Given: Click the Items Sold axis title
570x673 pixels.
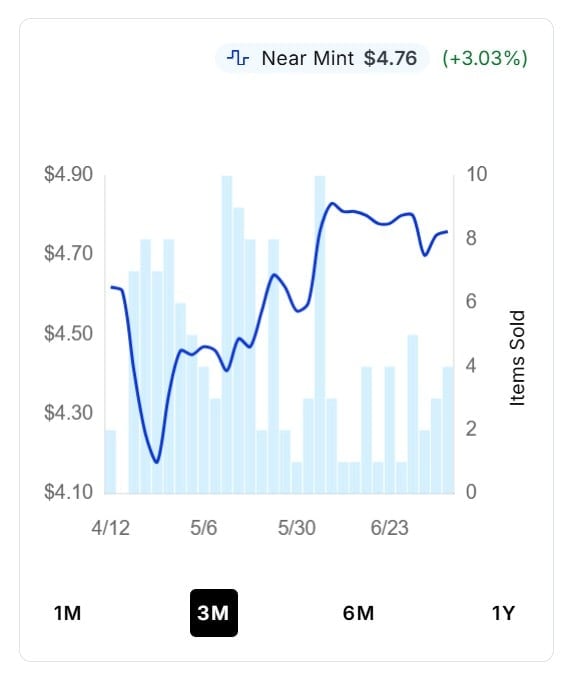Looking at the screenshot, I should click(517, 358).
